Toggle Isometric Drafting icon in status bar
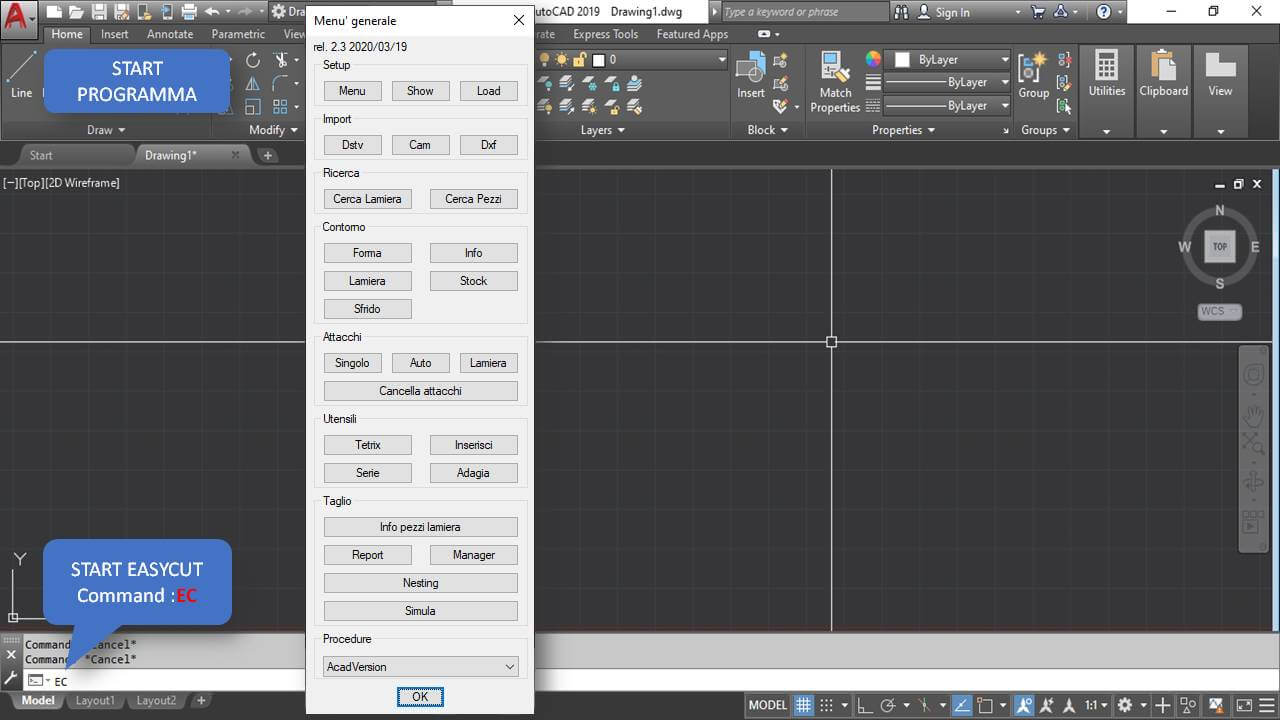 pos(924,705)
